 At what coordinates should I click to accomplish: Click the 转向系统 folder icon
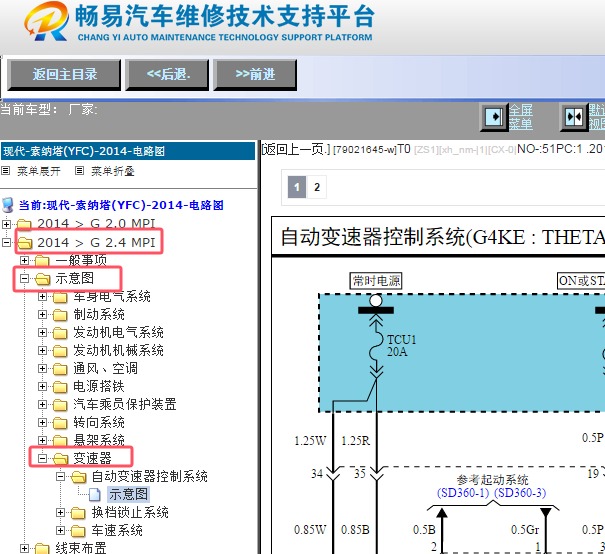pos(60,423)
